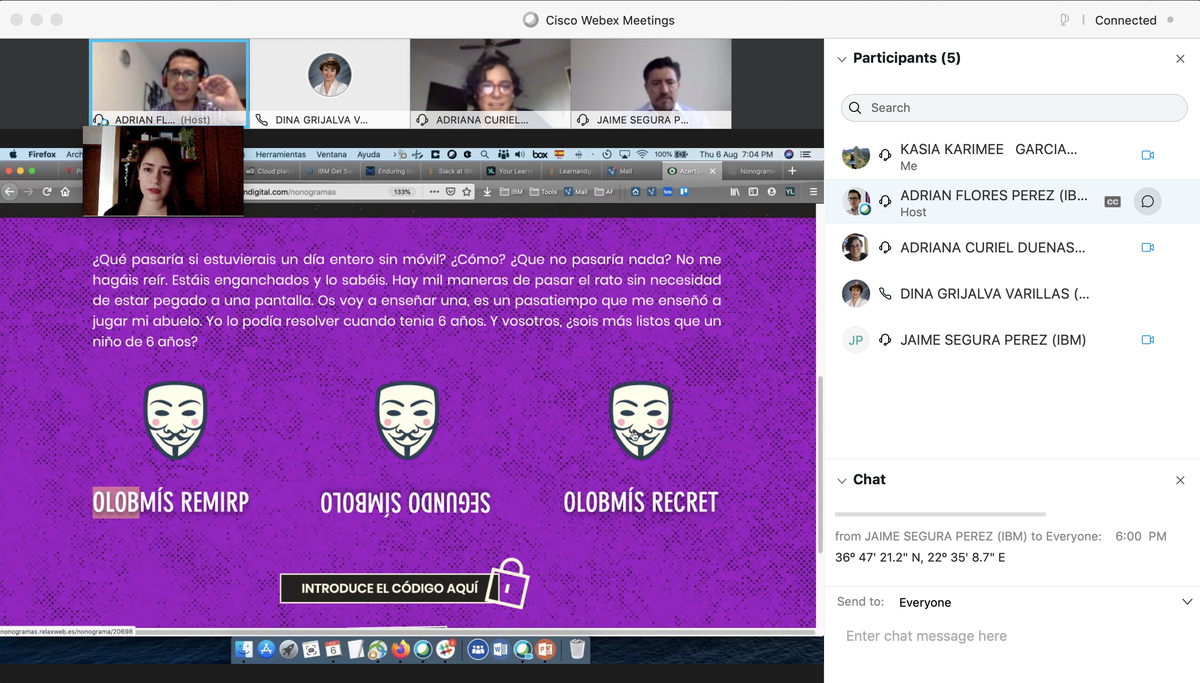This screenshot has width=1200, height=683.
Task: Click the upside-down SEGUNDO SÍMBOLO label
Action: [406, 503]
